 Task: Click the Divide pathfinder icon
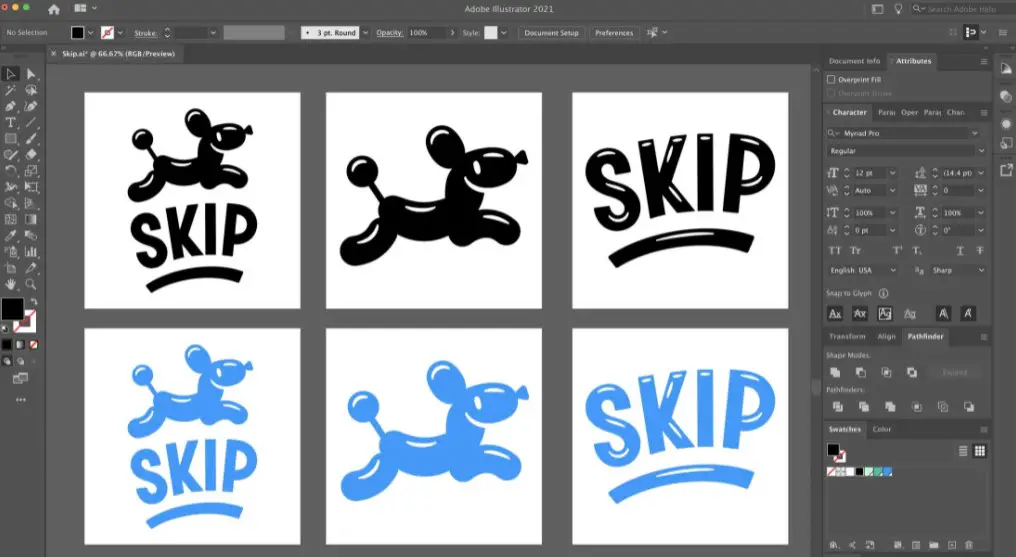[837, 407]
